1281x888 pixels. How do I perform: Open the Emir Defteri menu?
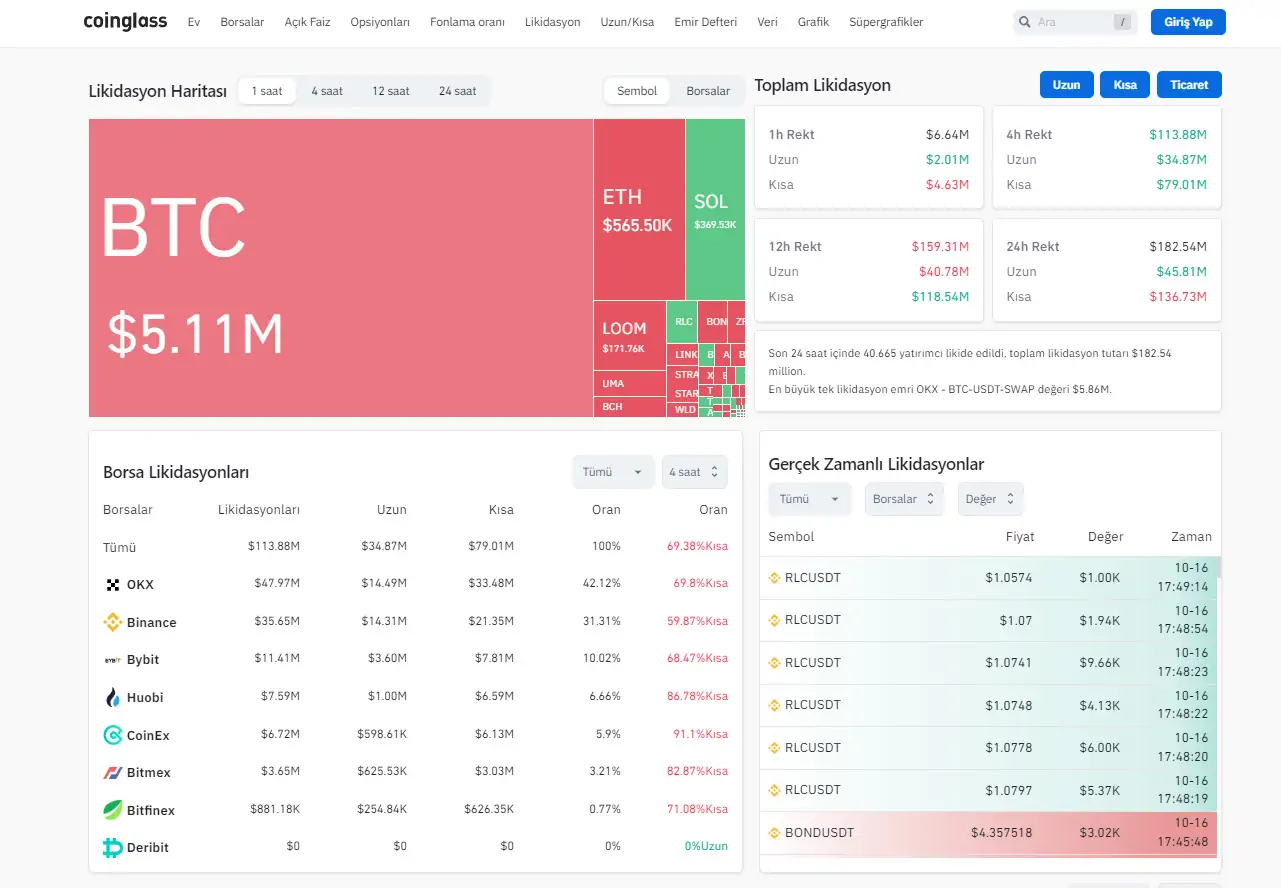click(705, 22)
